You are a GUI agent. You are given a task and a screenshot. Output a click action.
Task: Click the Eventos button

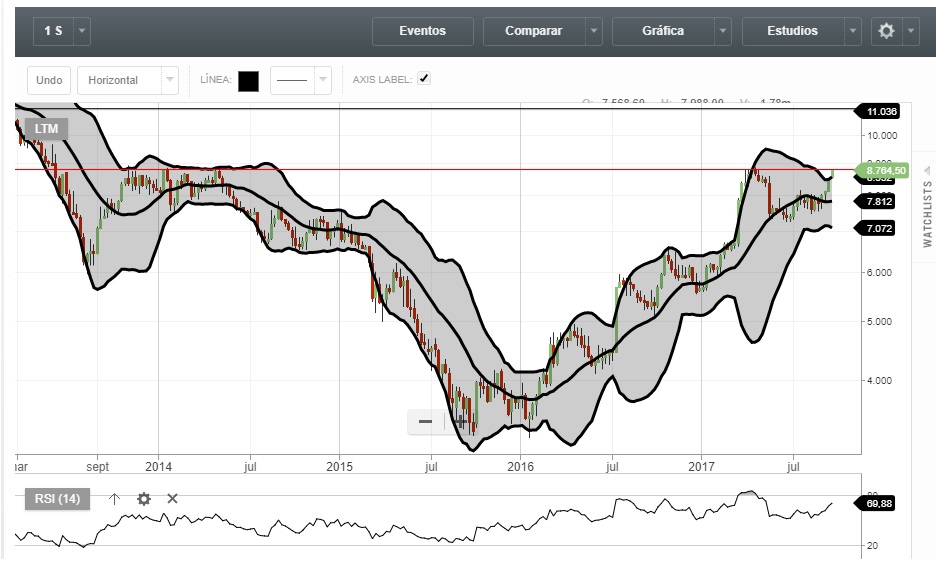point(422,31)
